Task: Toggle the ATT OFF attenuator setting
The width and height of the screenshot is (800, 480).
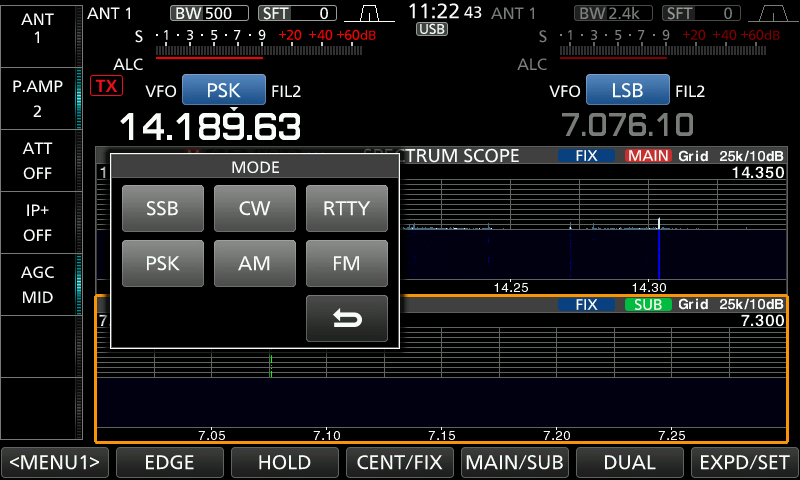Action: (38, 160)
